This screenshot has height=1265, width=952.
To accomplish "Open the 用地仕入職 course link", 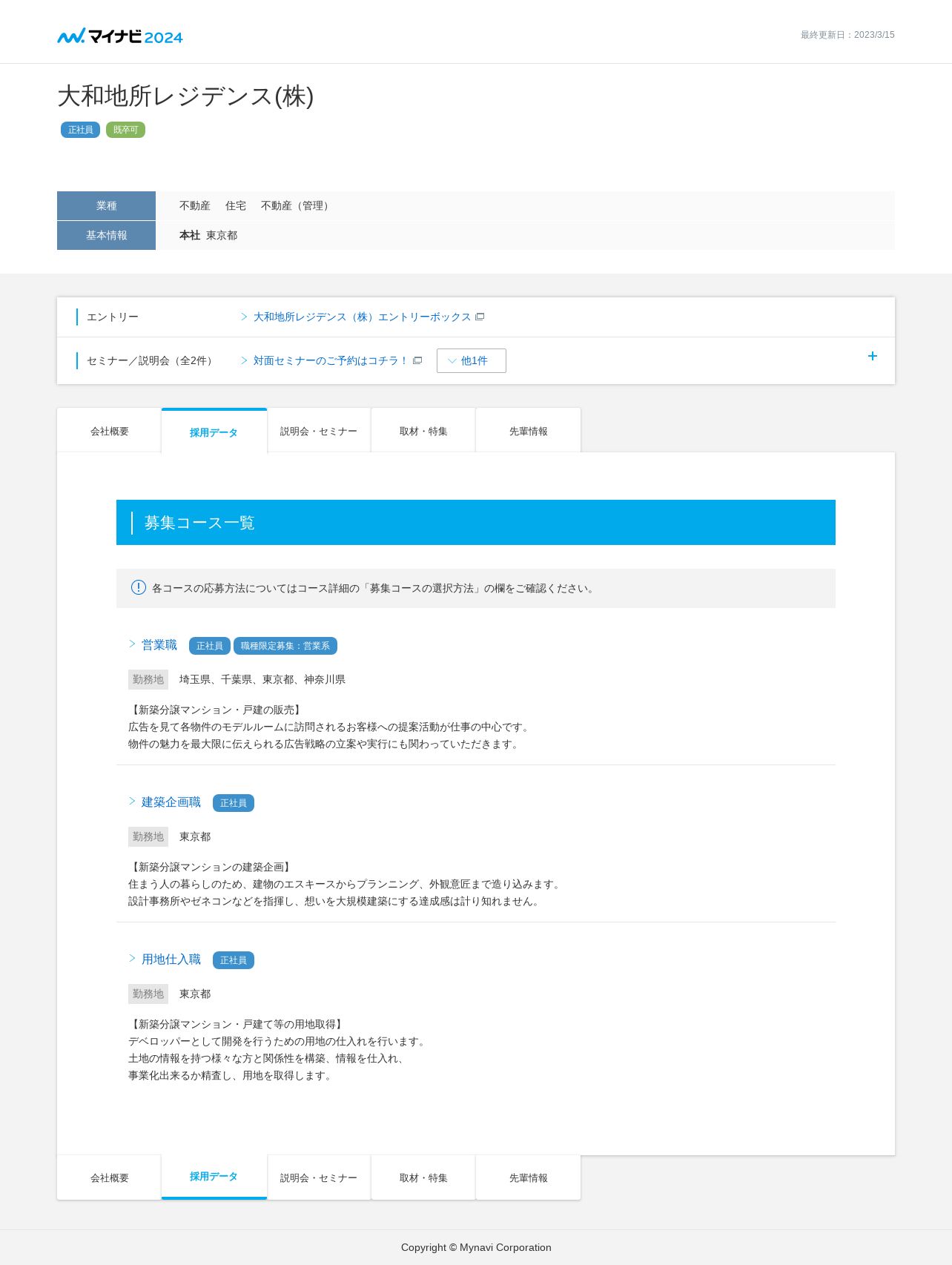I will (171, 959).
